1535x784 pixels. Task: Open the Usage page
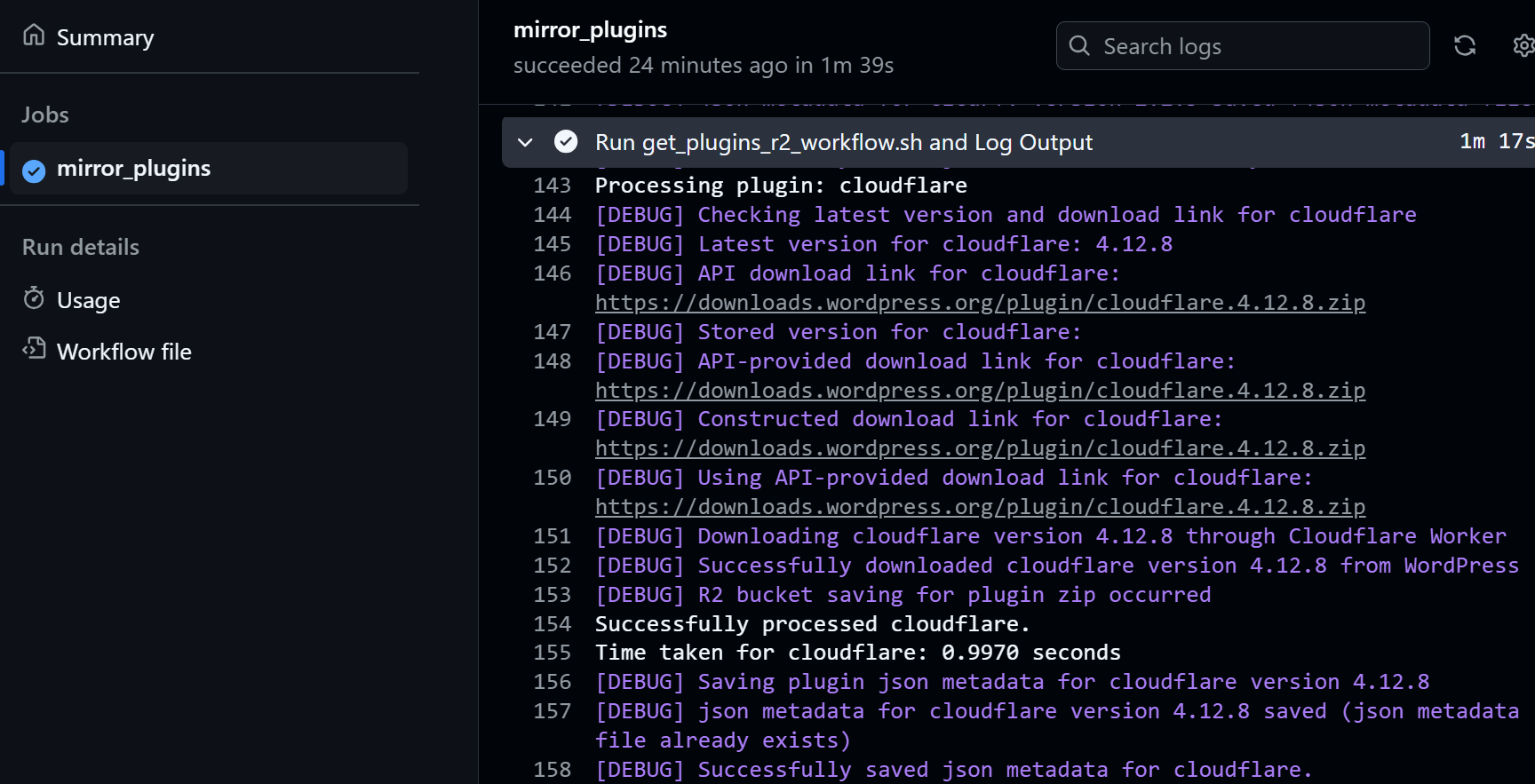coord(88,300)
